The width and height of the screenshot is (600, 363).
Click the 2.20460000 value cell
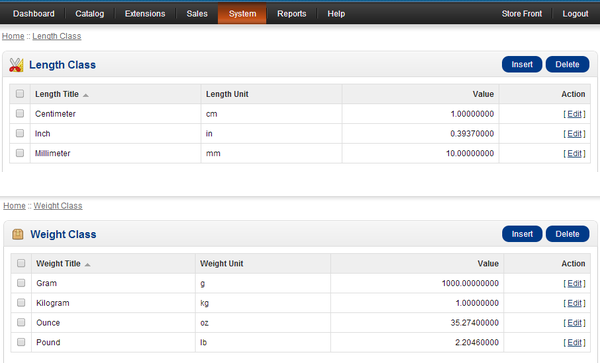(417, 342)
